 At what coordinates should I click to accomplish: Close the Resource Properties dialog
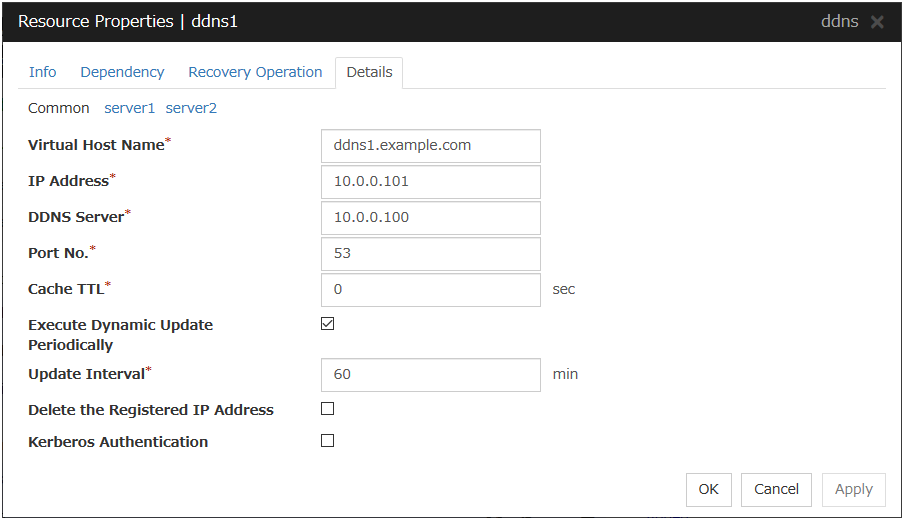877,22
